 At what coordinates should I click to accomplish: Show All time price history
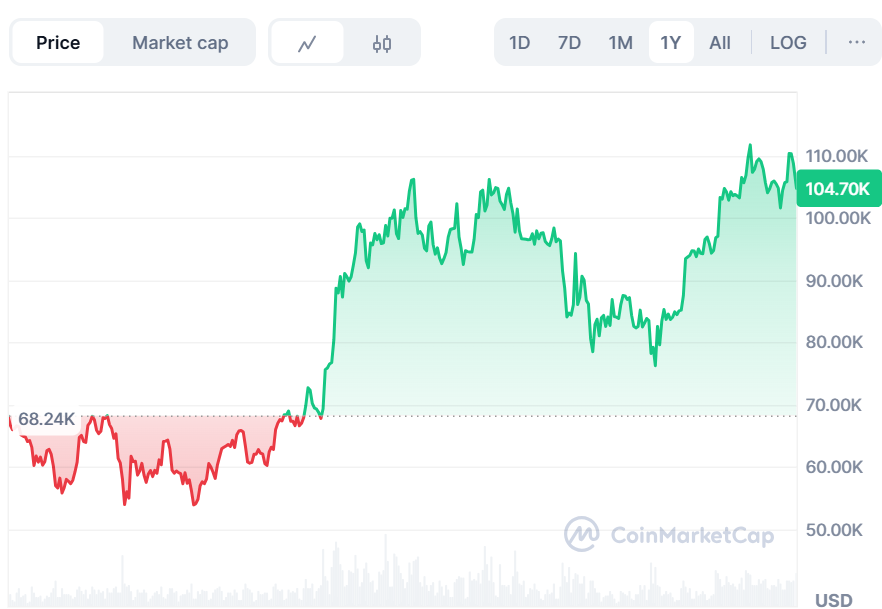pos(720,43)
